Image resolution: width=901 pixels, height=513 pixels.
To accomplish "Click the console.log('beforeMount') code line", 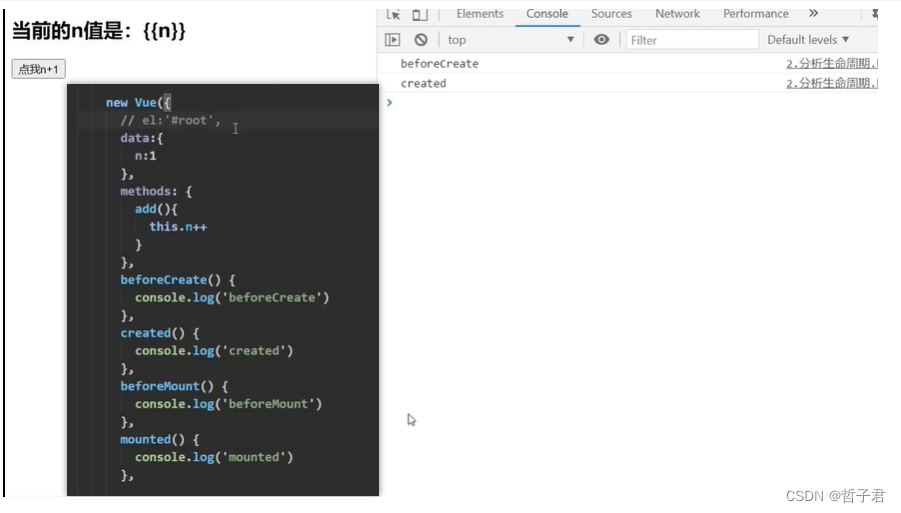I will pos(228,404).
